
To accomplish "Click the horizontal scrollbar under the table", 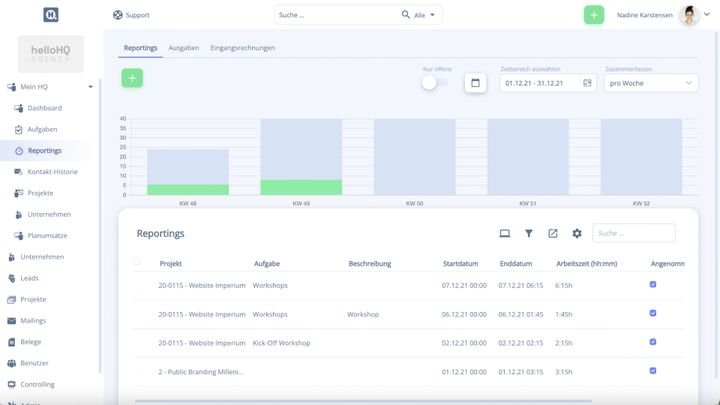I will pyautogui.click(x=363, y=401).
